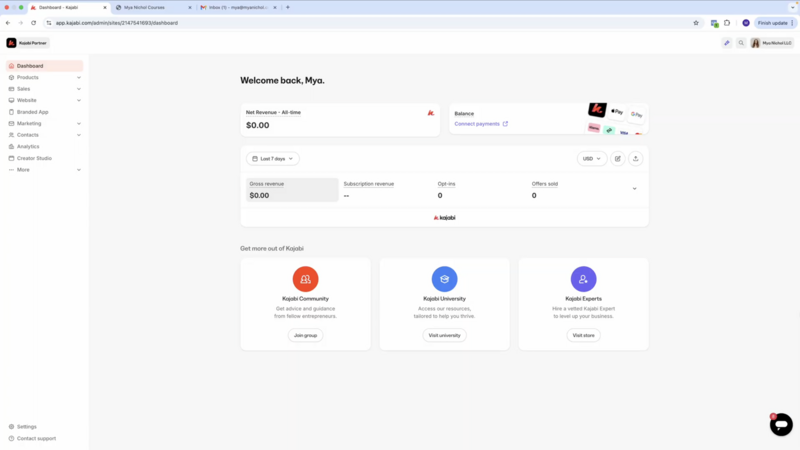Click the Contacts icon in sidebar

coord(11,135)
